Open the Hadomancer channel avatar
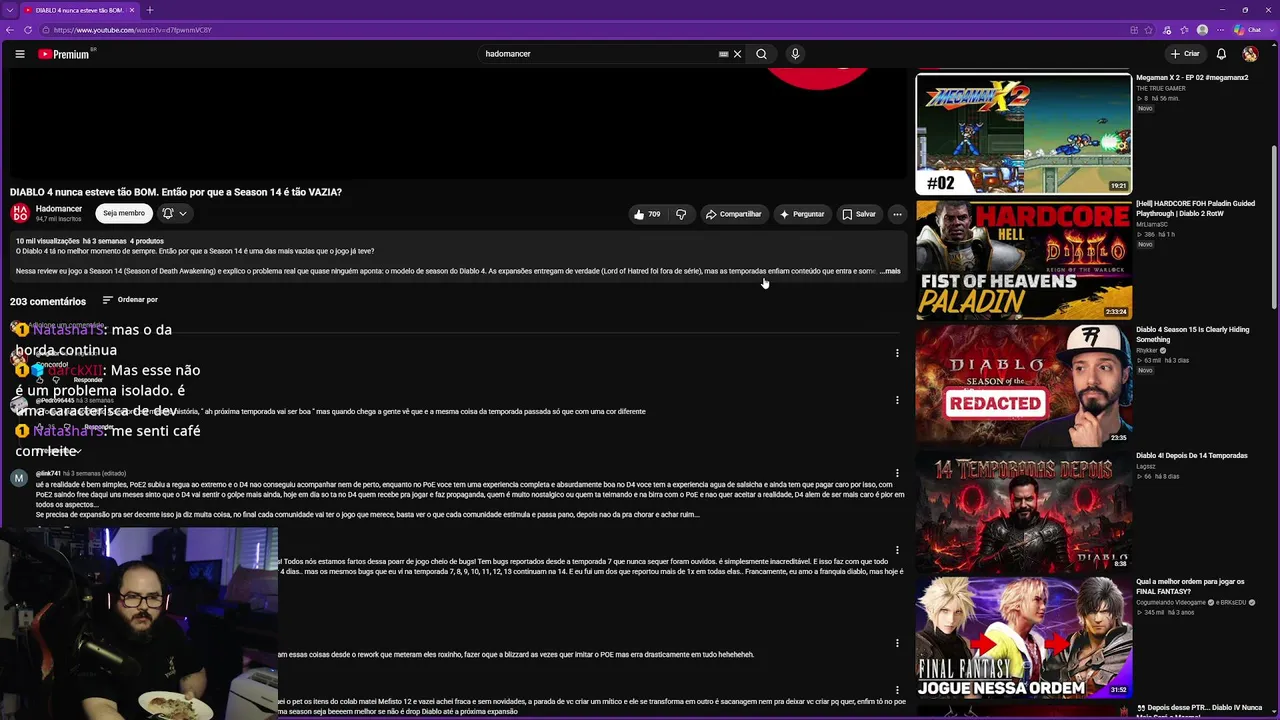 (20, 213)
